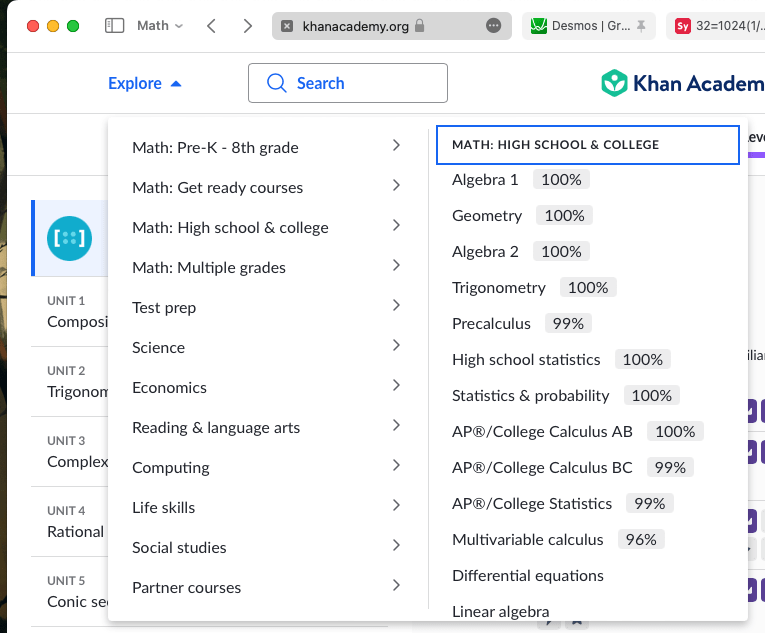Click the magnifying glass search icon

coord(277,83)
